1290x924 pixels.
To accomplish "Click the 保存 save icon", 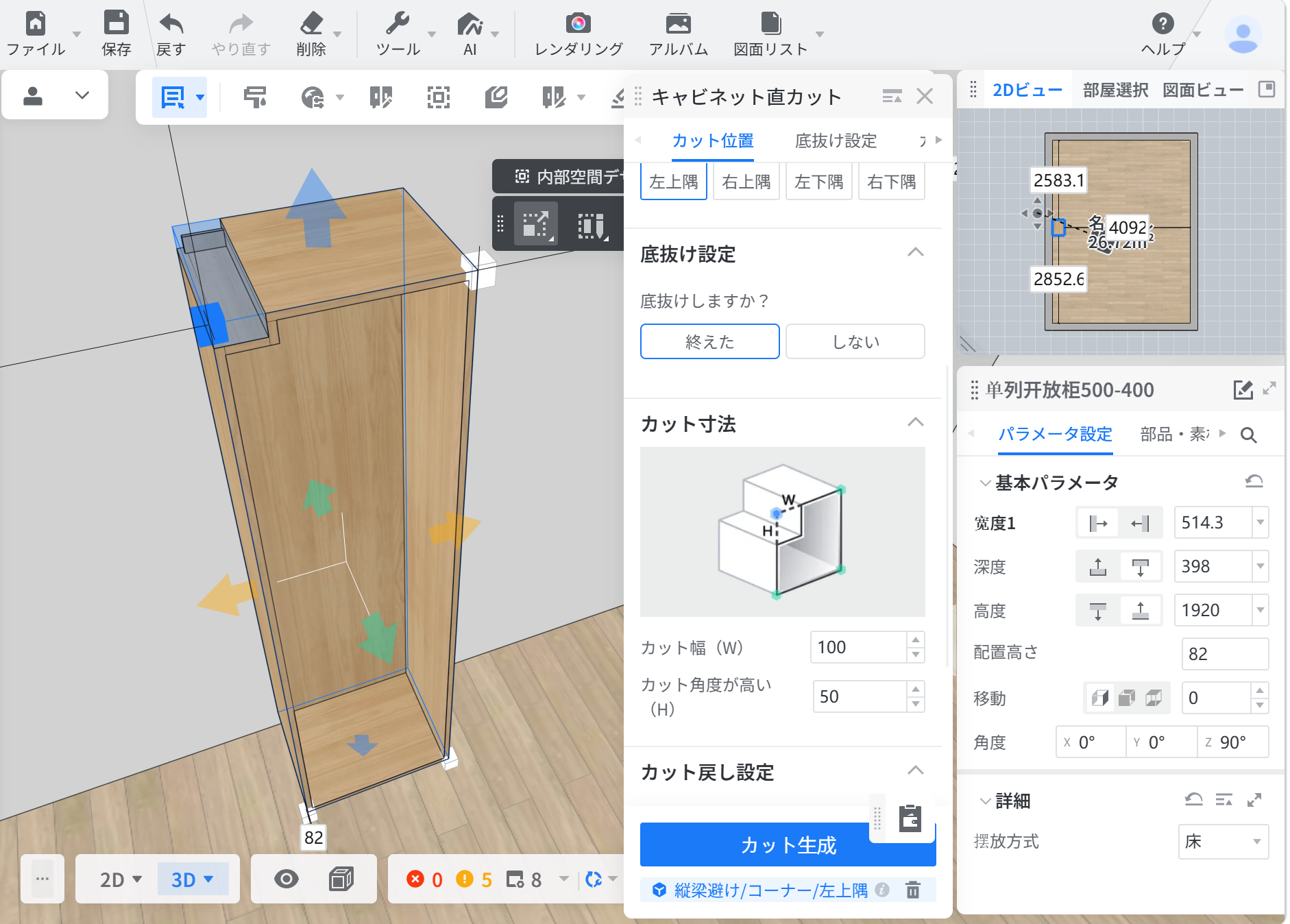I will pyautogui.click(x=116, y=23).
